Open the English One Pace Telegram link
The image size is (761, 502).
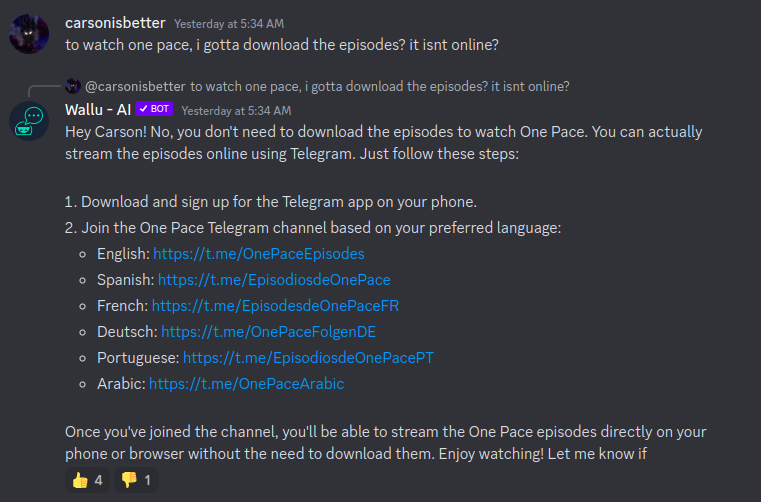[x=258, y=254]
